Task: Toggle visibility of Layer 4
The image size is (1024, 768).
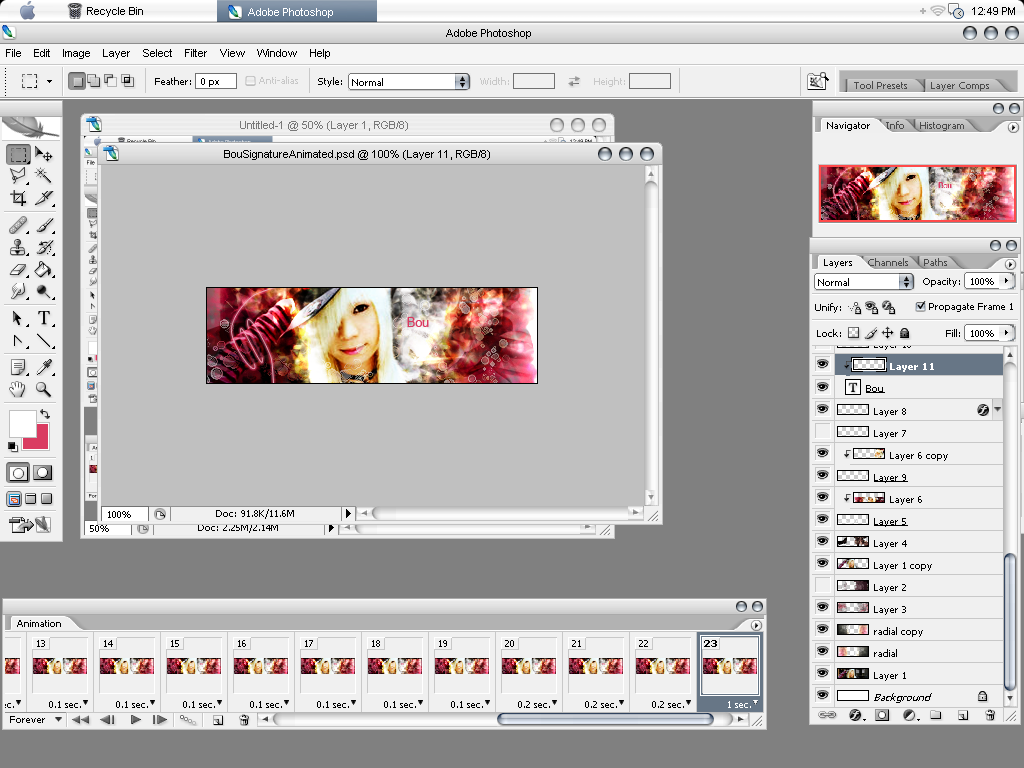Action: click(823, 541)
